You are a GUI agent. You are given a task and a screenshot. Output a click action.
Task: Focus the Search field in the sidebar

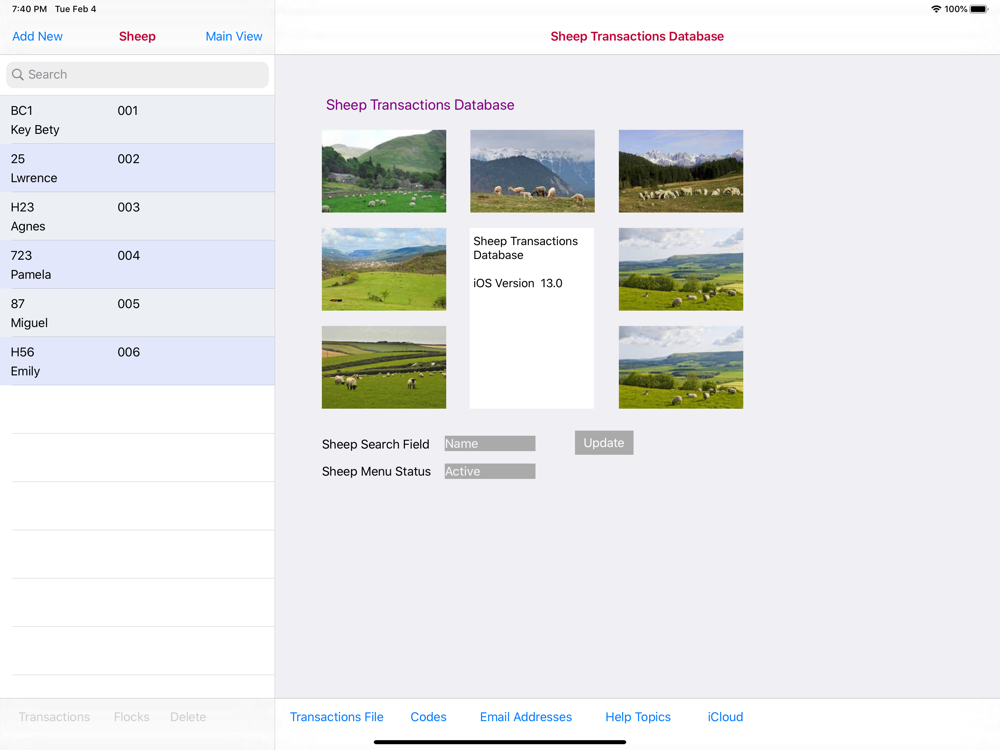[x=137, y=75]
